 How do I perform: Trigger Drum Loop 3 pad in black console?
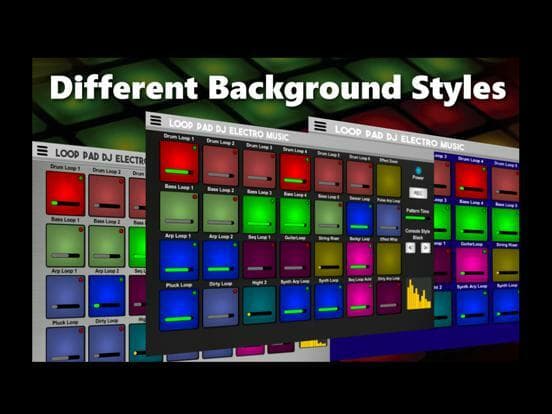pyautogui.click(x=259, y=169)
